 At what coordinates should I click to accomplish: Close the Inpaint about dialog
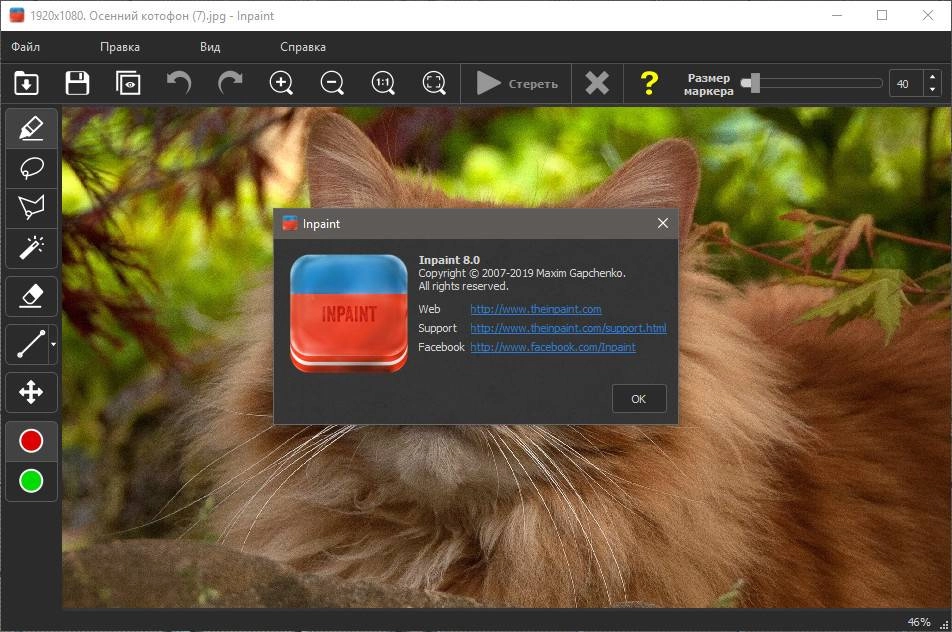663,223
